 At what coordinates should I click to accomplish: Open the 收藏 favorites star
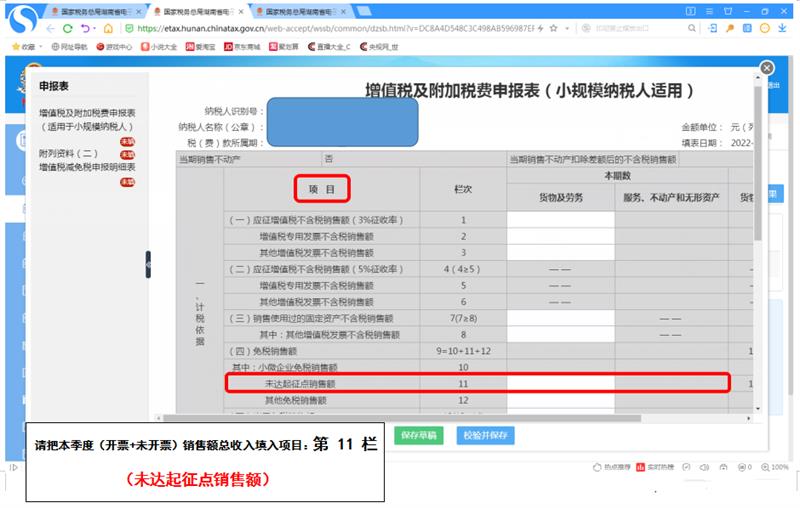(x=20, y=46)
